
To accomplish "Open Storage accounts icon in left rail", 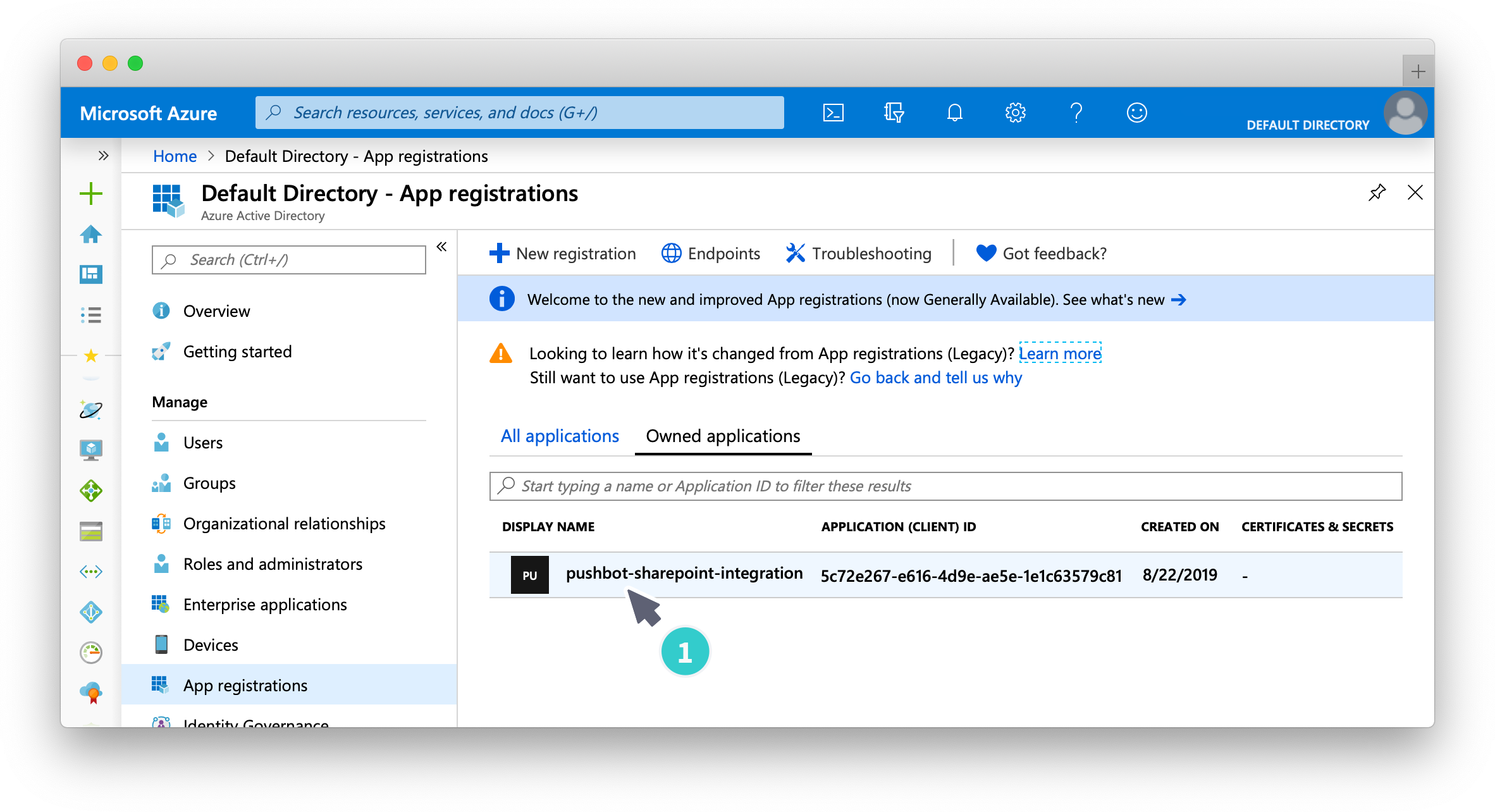I will [91, 532].
